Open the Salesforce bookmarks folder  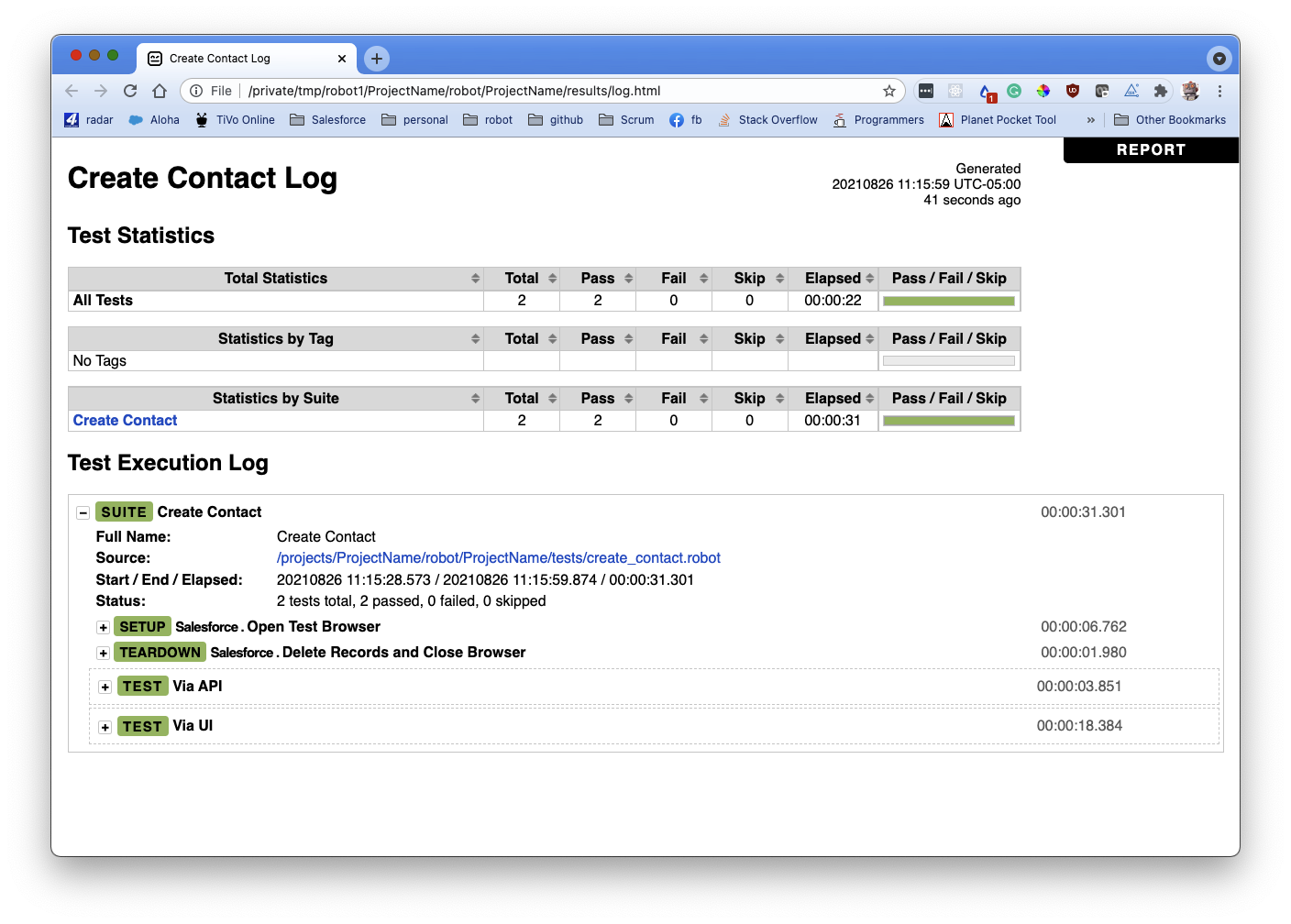point(328,120)
